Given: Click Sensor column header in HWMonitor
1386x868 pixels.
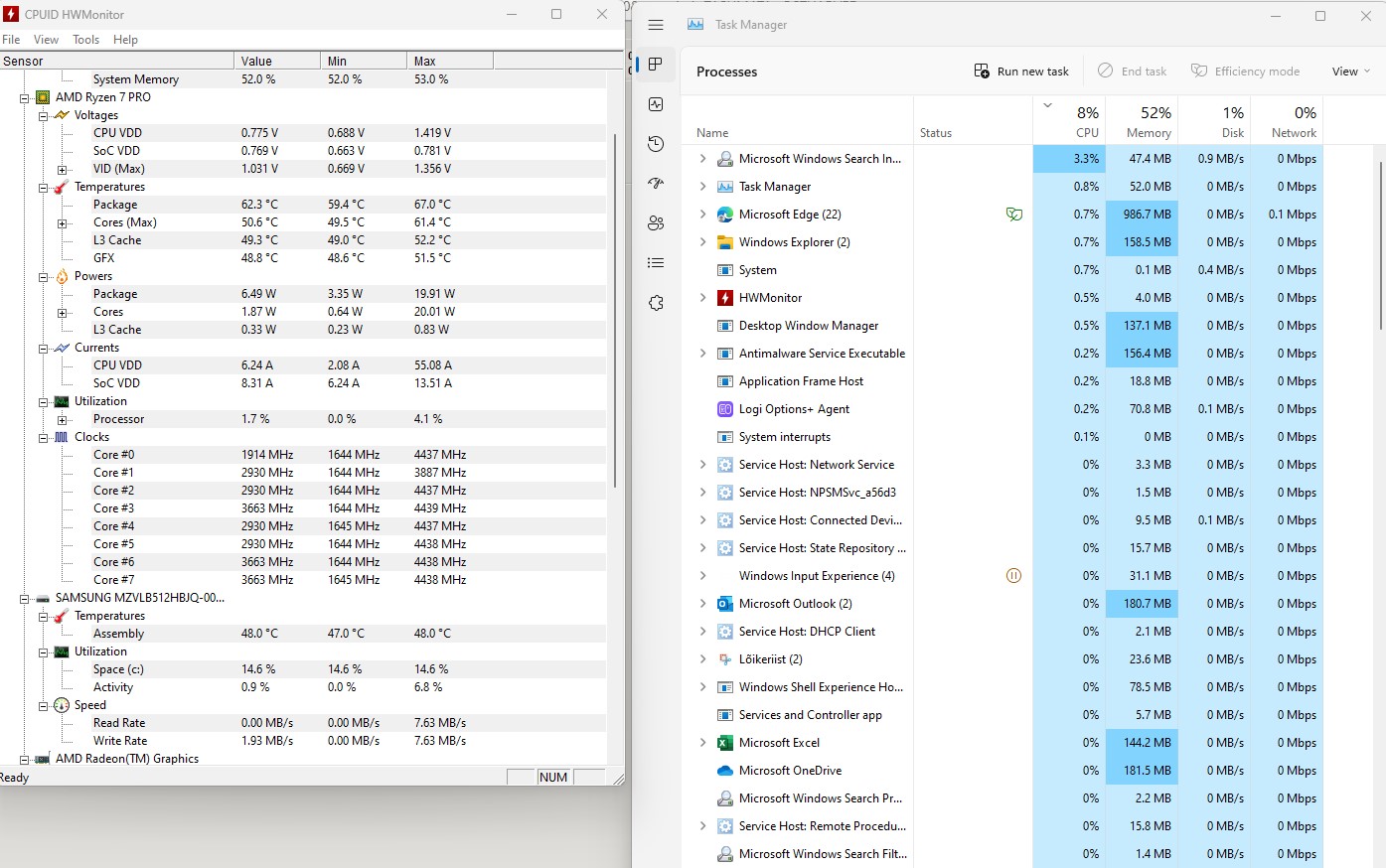Looking at the screenshot, I should (x=116, y=61).
